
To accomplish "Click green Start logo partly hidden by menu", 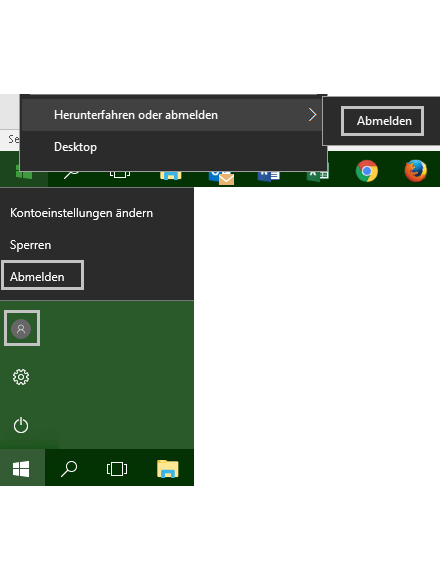I will 24,175.
